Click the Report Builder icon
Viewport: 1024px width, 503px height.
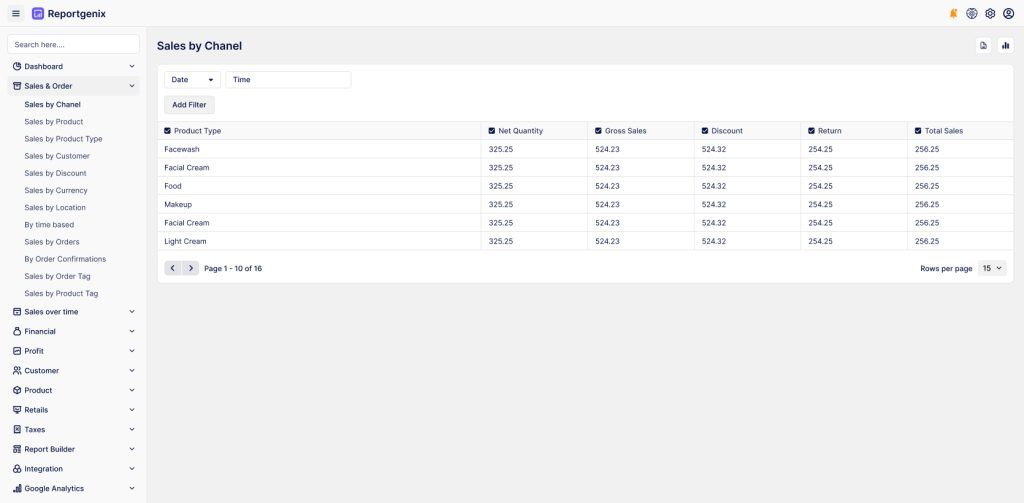tap(17, 449)
